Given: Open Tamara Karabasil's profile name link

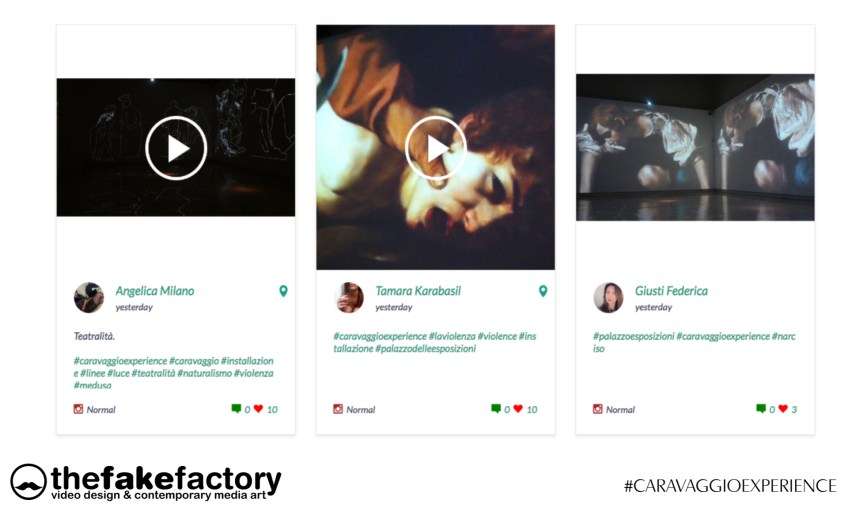Looking at the screenshot, I should 418,291.
